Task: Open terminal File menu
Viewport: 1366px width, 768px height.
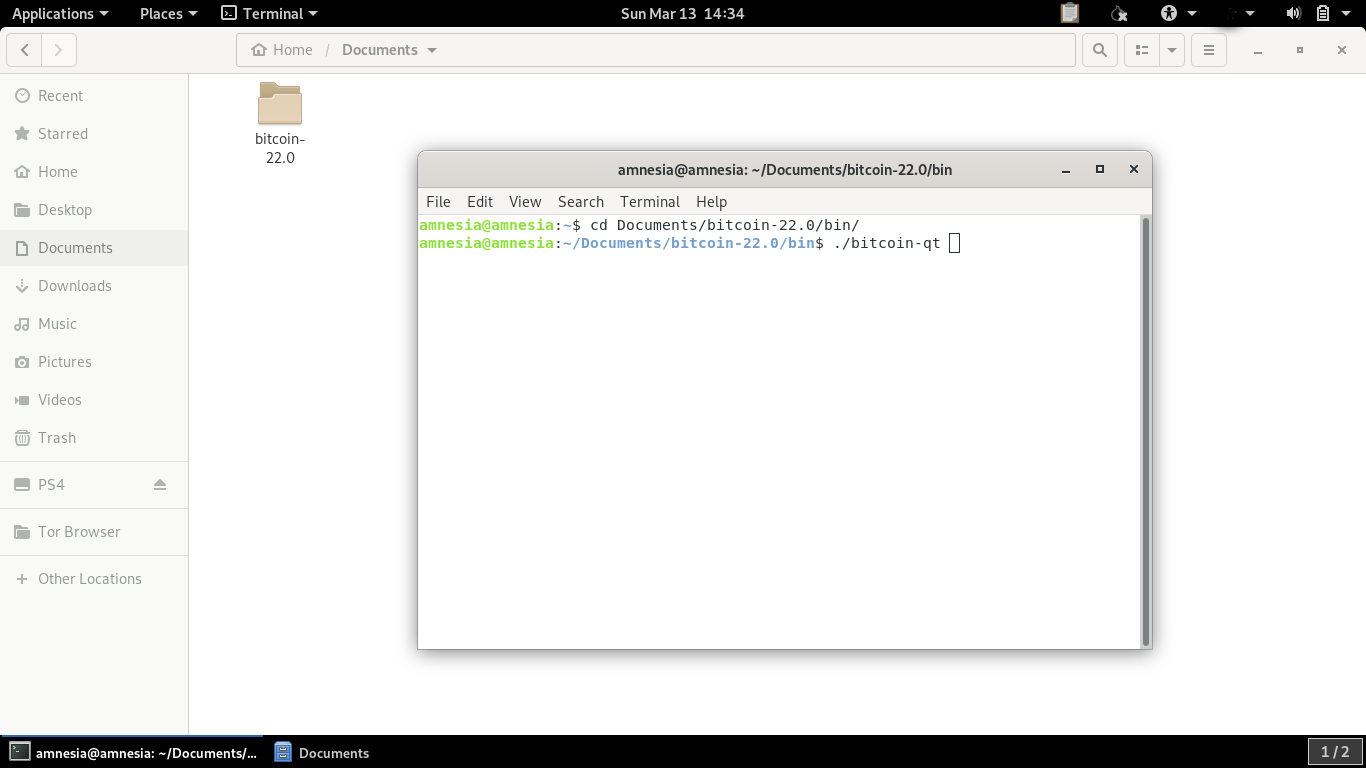Action: click(x=438, y=202)
